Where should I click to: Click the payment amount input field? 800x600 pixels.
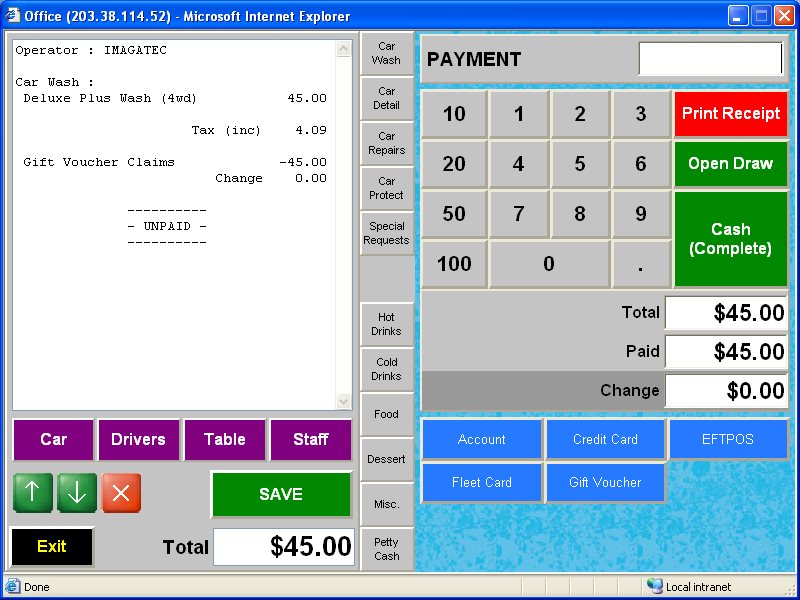(710, 59)
